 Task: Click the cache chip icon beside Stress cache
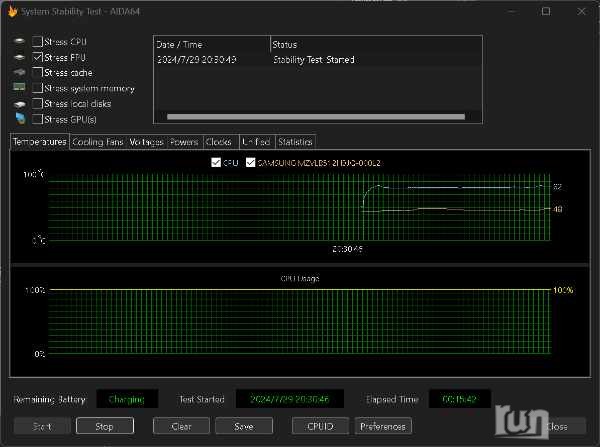pos(19,72)
